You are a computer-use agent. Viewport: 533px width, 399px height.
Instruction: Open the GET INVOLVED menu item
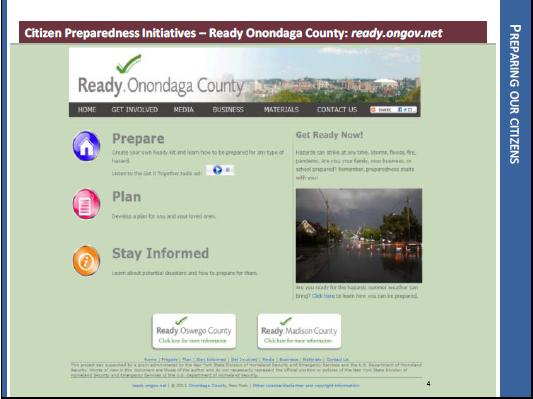(x=135, y=109)
